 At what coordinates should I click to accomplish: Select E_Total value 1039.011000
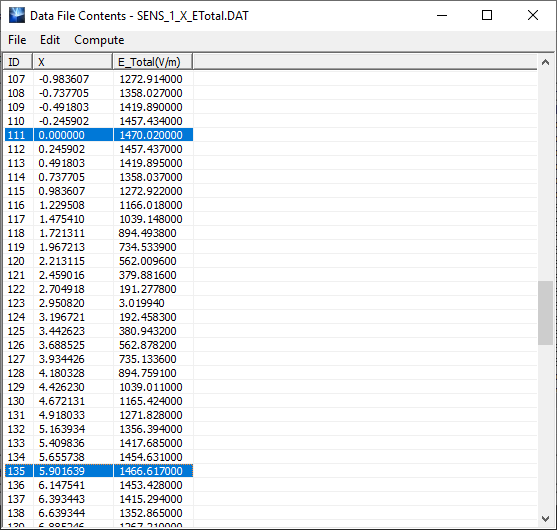[151, 387]
